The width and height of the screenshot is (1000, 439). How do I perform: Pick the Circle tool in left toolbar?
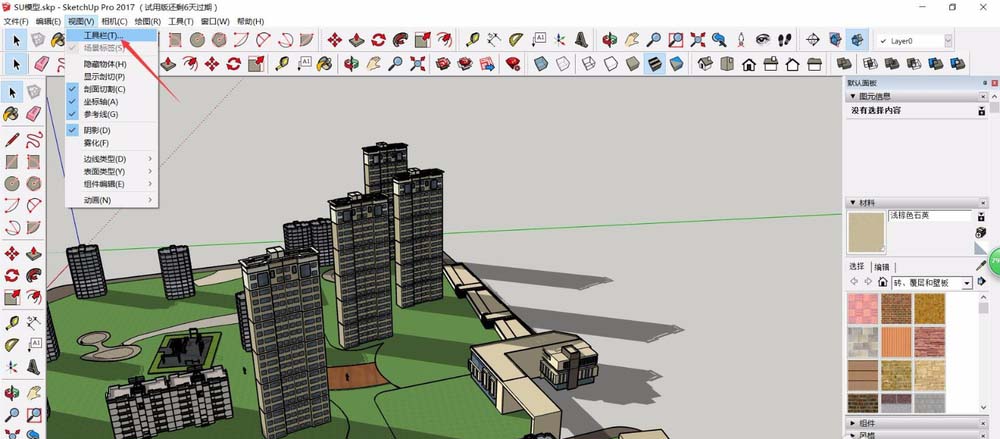pyautogui.click(x=11, y=184)
